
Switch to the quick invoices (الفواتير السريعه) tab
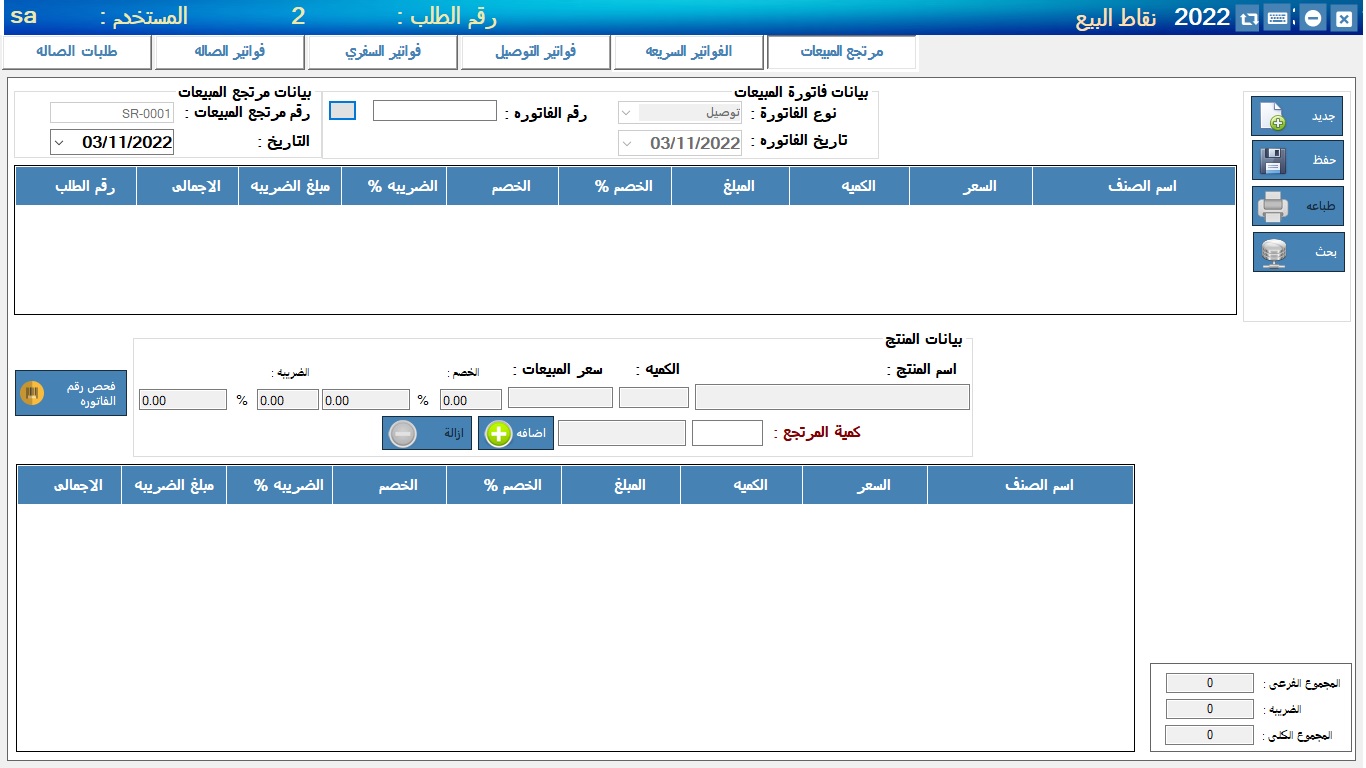click(688, 52)
